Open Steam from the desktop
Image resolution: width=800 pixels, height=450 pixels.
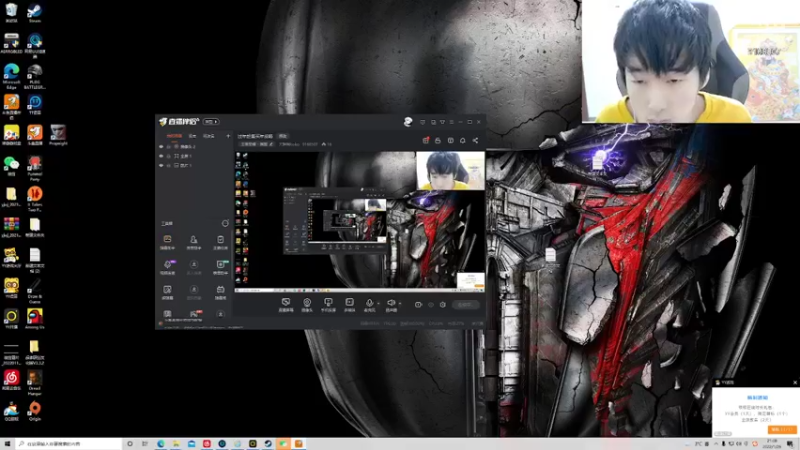[x=35, y=12]
